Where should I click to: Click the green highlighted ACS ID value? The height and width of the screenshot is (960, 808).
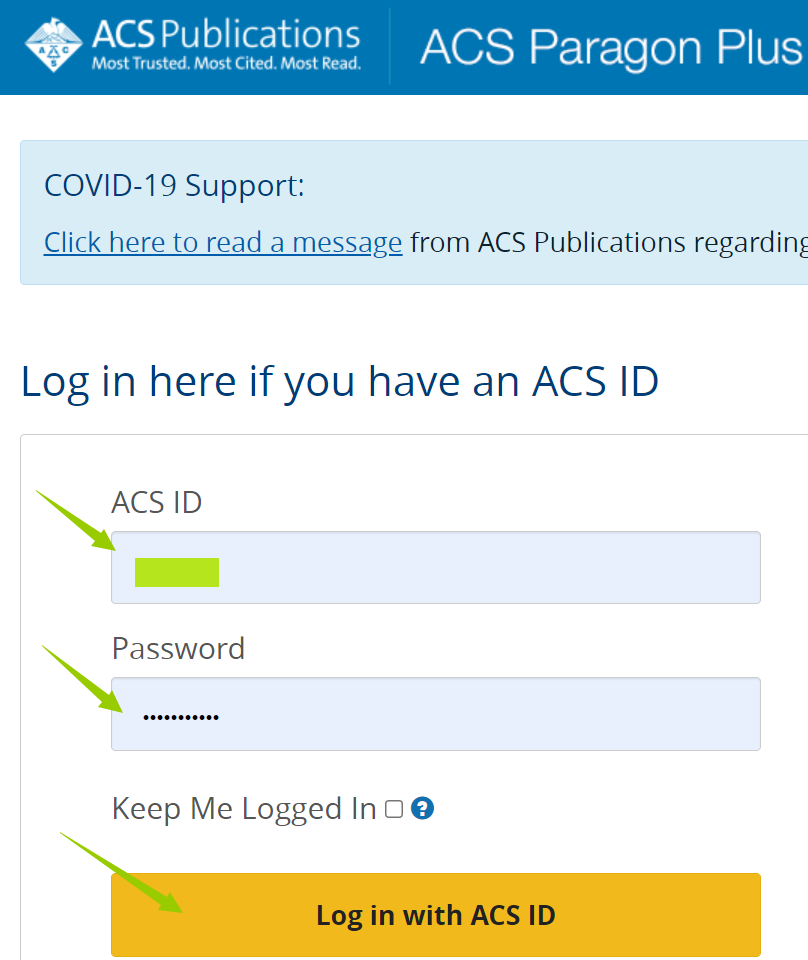(x=177, y=572)
